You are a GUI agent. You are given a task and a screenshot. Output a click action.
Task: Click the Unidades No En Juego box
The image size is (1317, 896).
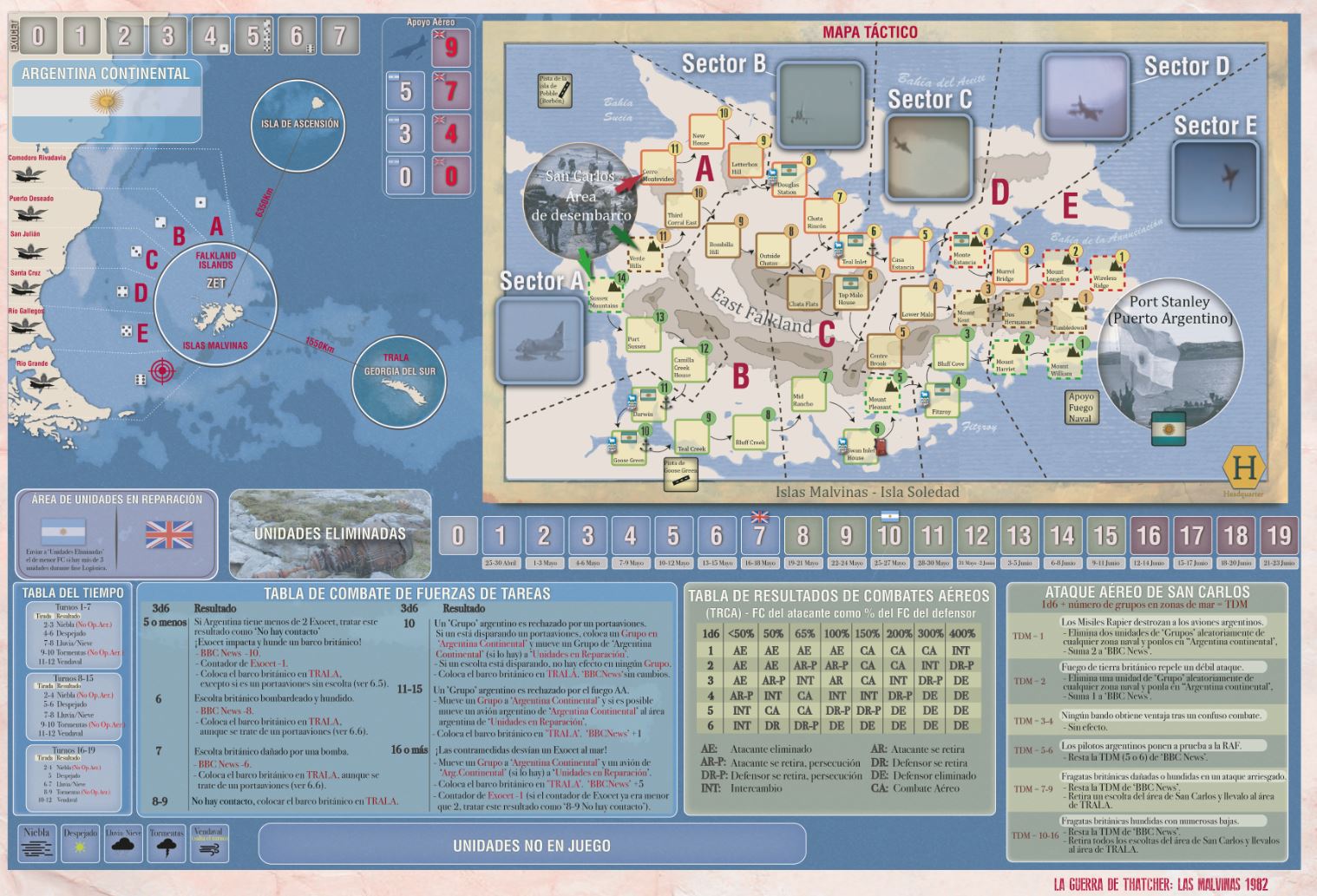pos(532,845)
